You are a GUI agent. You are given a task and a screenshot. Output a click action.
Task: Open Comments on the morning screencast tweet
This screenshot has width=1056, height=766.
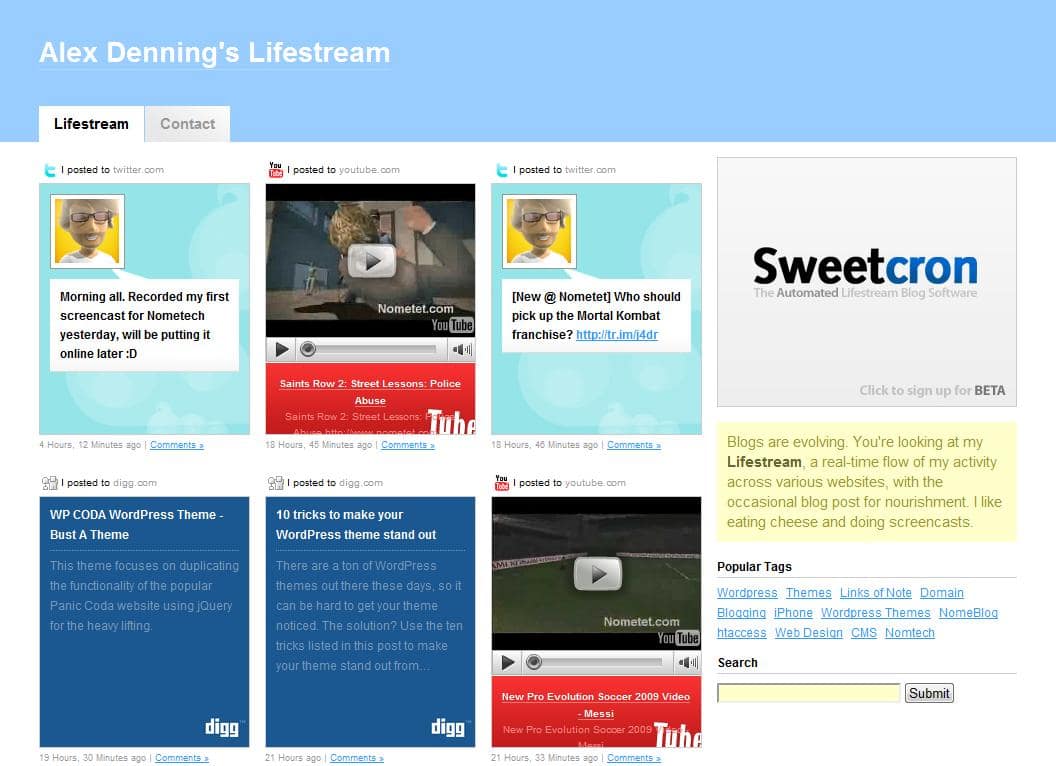(x=177, y=445)
